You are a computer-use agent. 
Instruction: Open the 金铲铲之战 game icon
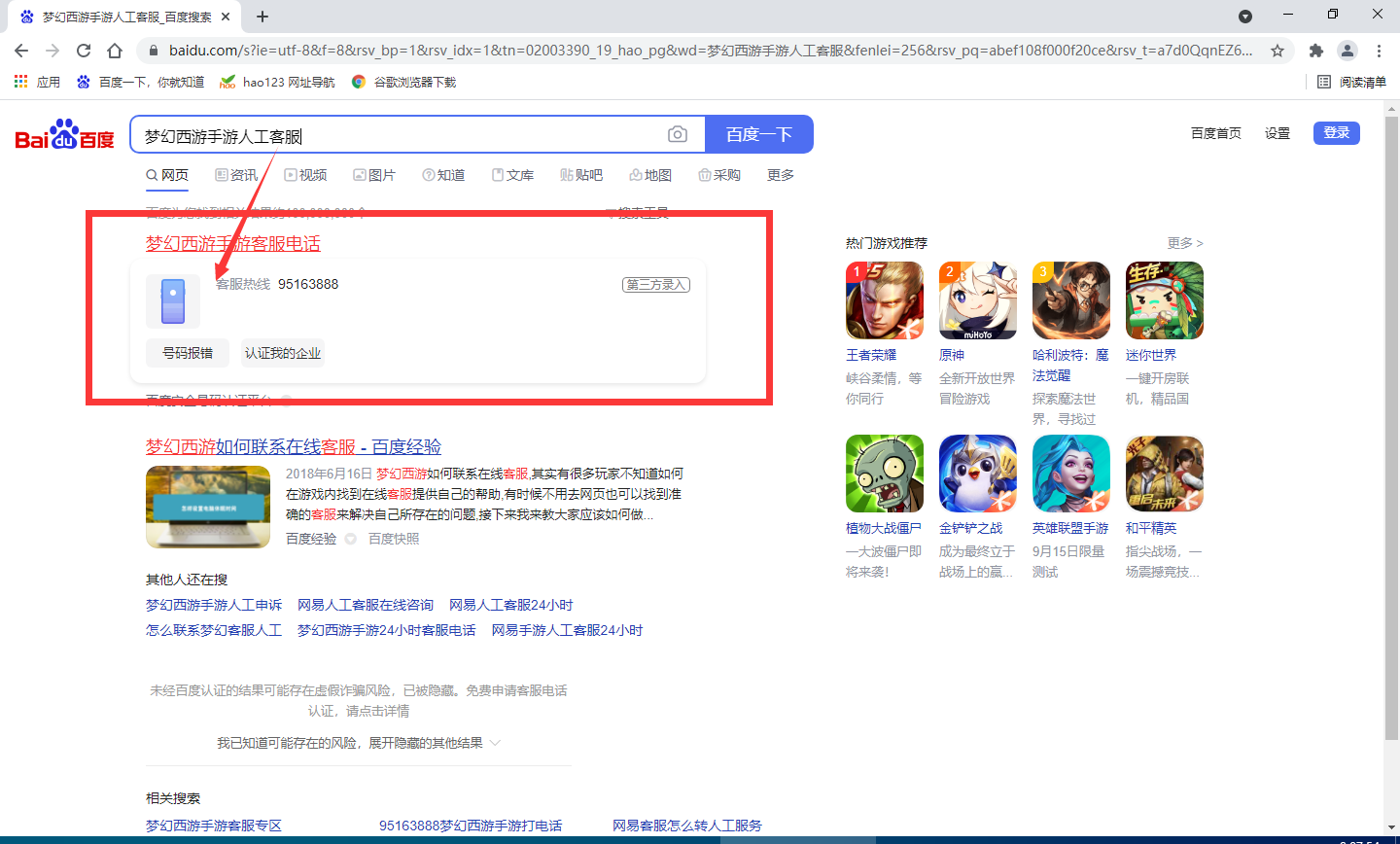click(x=978, y=474)
